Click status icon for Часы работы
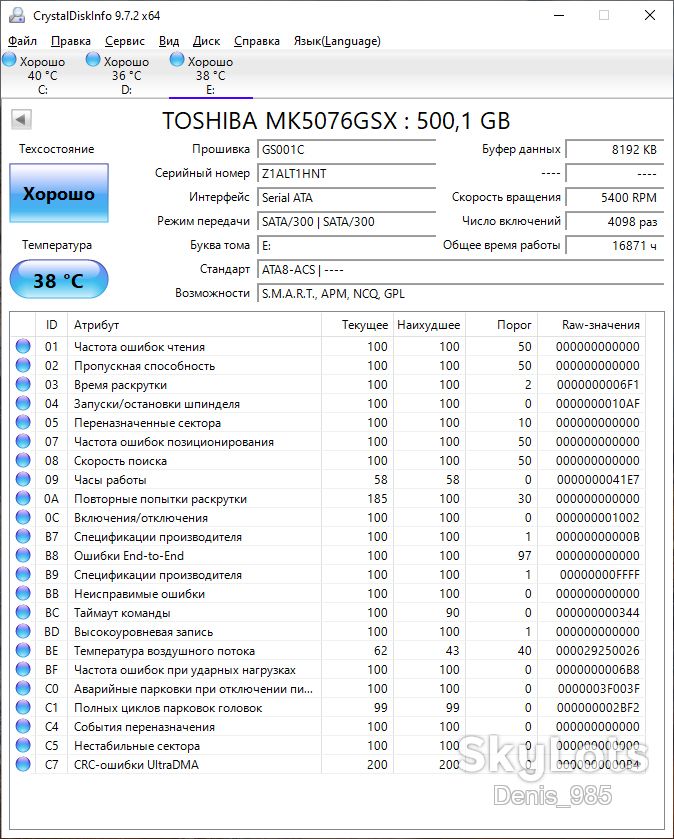 click(23, 479)
